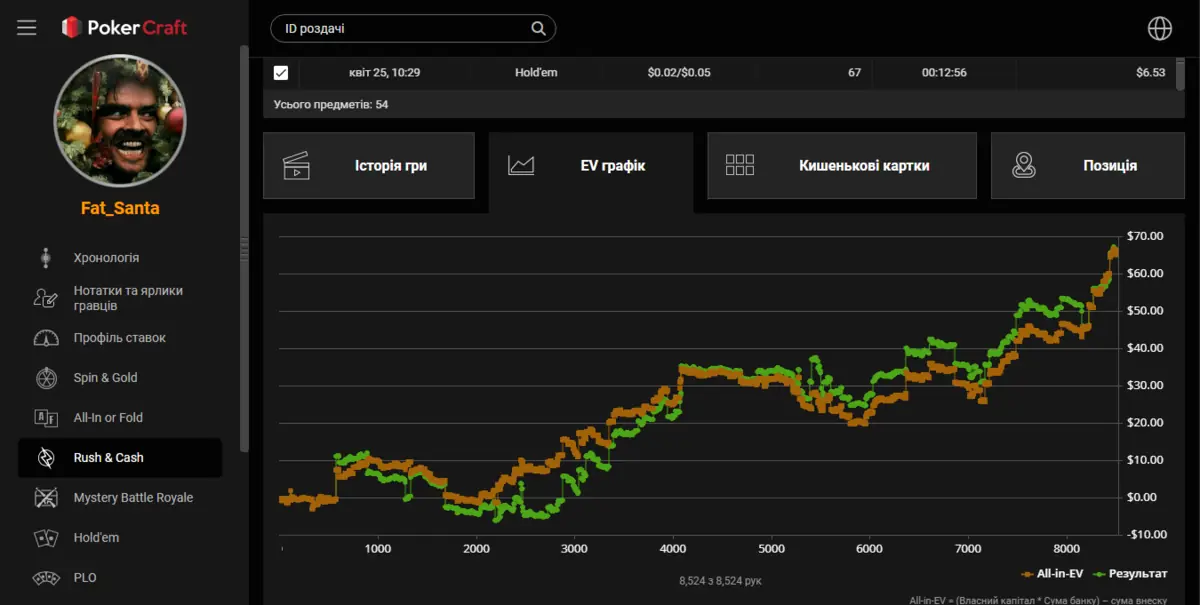Select the EV графік tab
This screenshot has width=1200, height=605.
(x=591, y=166)
